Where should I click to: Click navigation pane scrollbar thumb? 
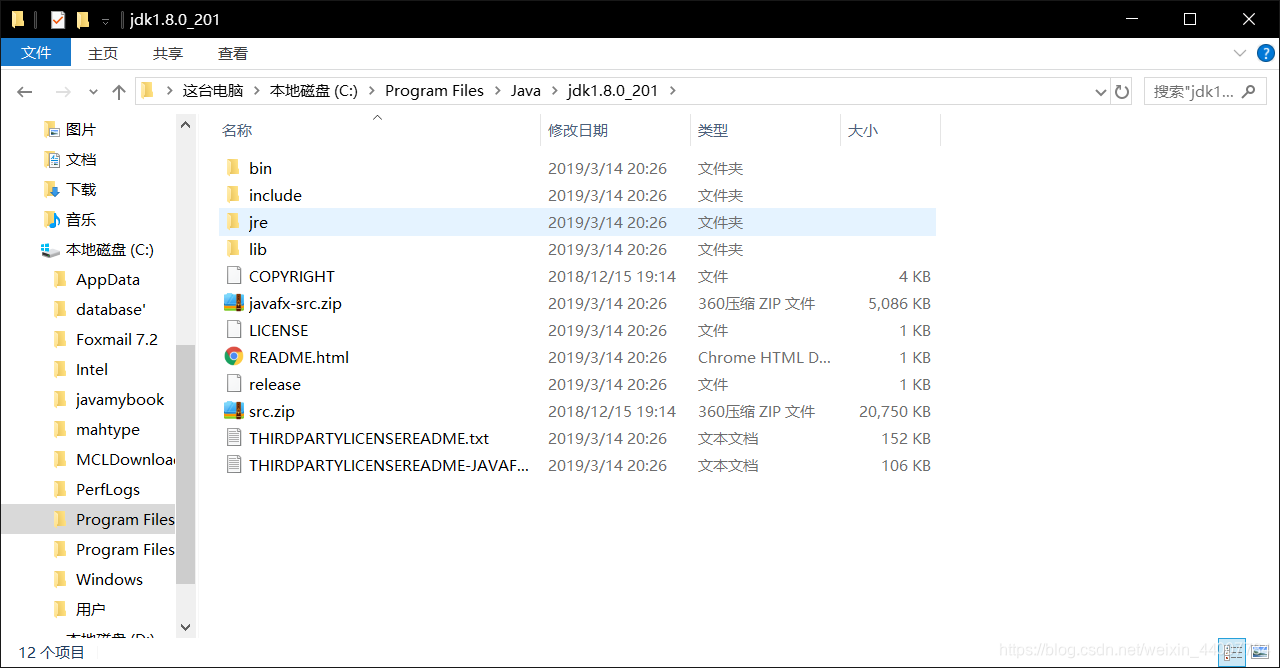[185, 464]
